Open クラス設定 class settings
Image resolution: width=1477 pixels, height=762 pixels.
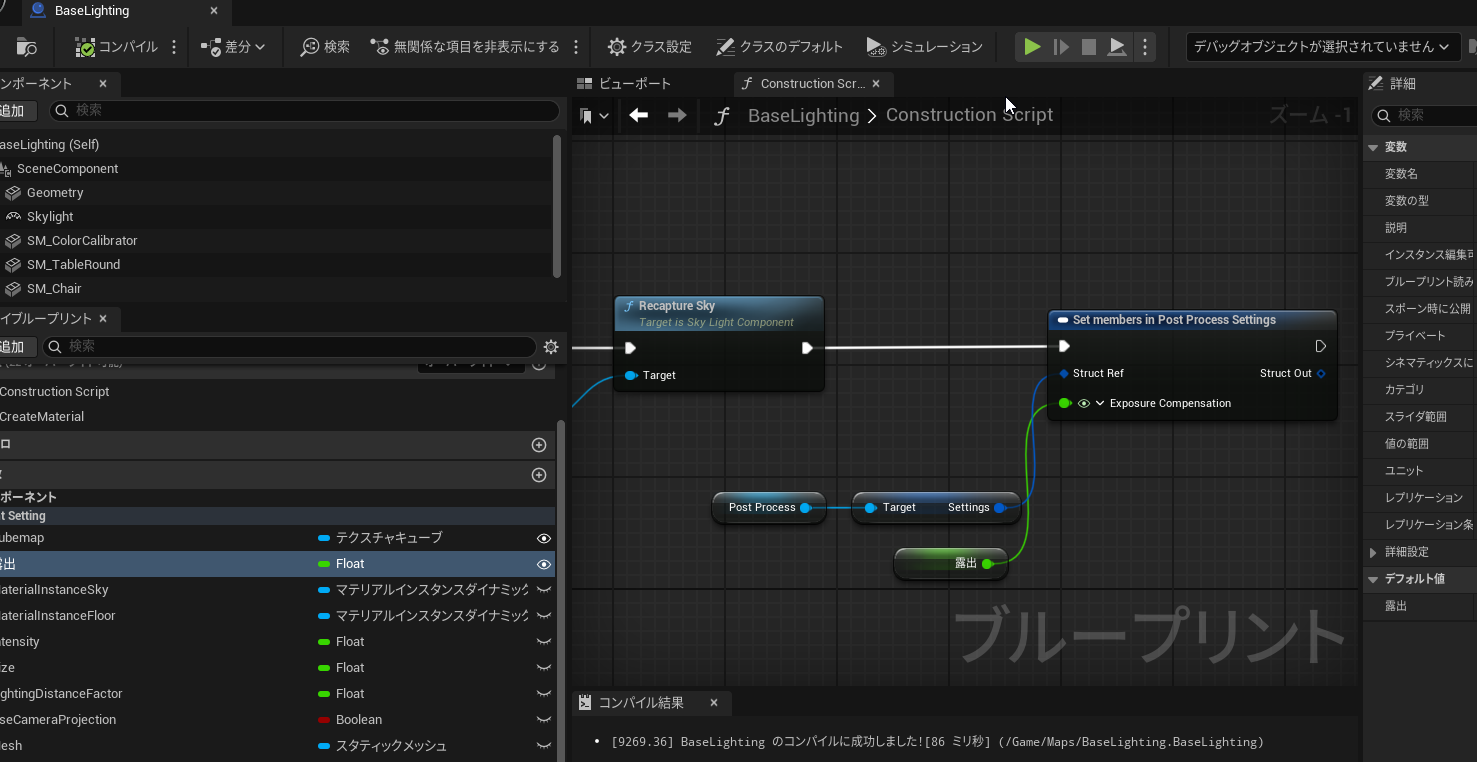click(x=649, y=47)
